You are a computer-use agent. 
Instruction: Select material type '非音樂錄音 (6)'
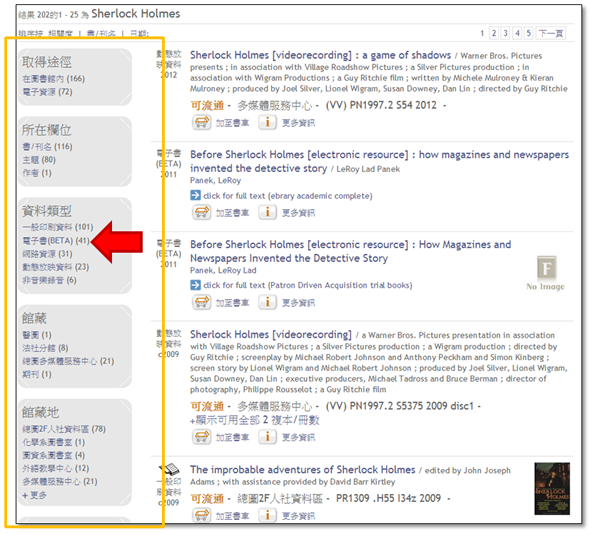pyautogui.click(x=49, y=280)
